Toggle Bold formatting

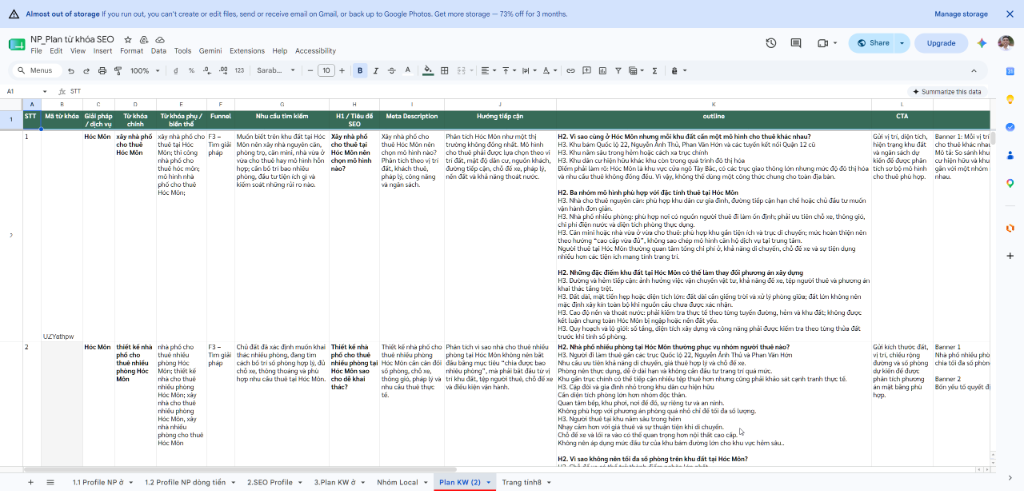coord(360,71)
